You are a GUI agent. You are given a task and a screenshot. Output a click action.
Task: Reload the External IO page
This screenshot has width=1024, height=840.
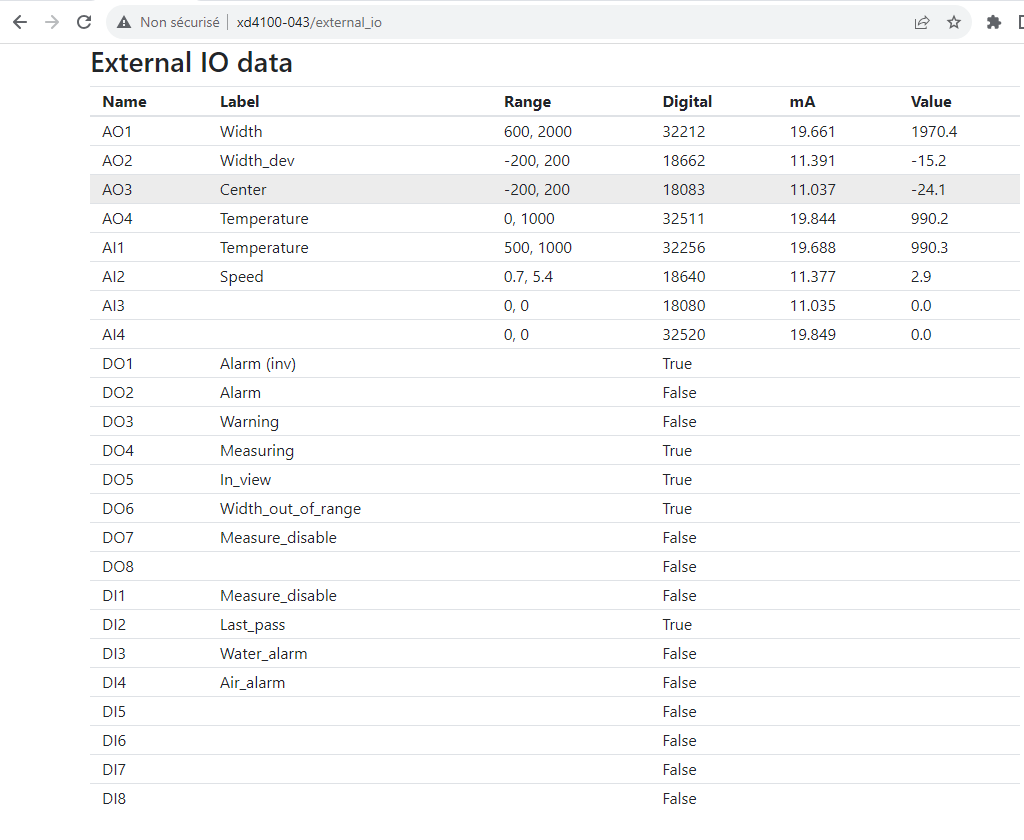[x=84, y=22]
